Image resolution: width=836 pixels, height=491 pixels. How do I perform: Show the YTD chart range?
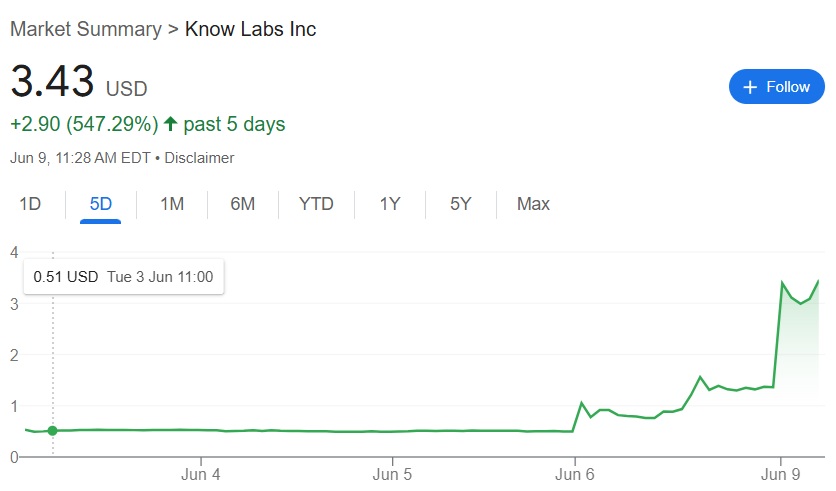(316, 204)
